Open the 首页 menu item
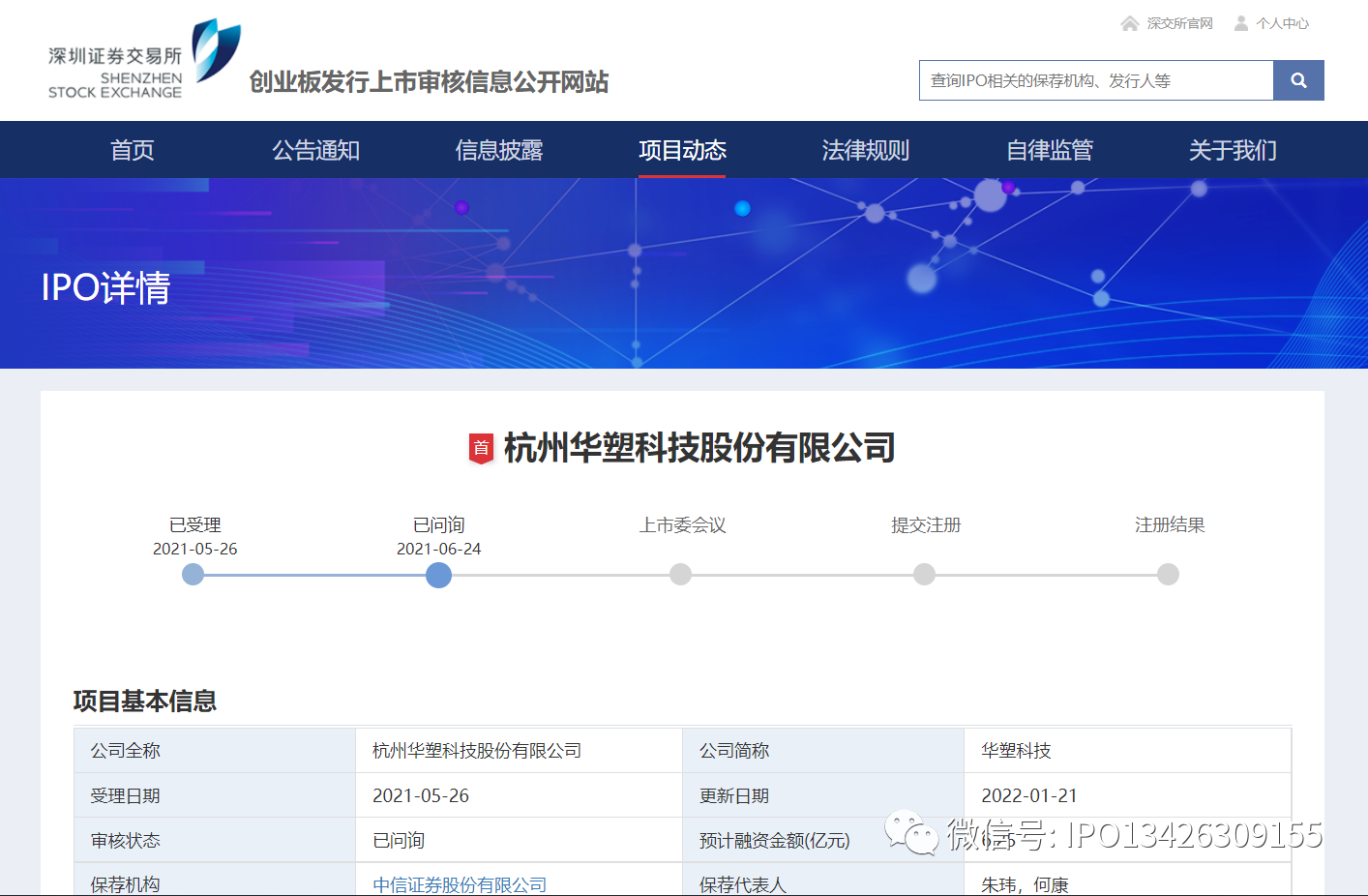1368x896 pixels. coord(133,150)
